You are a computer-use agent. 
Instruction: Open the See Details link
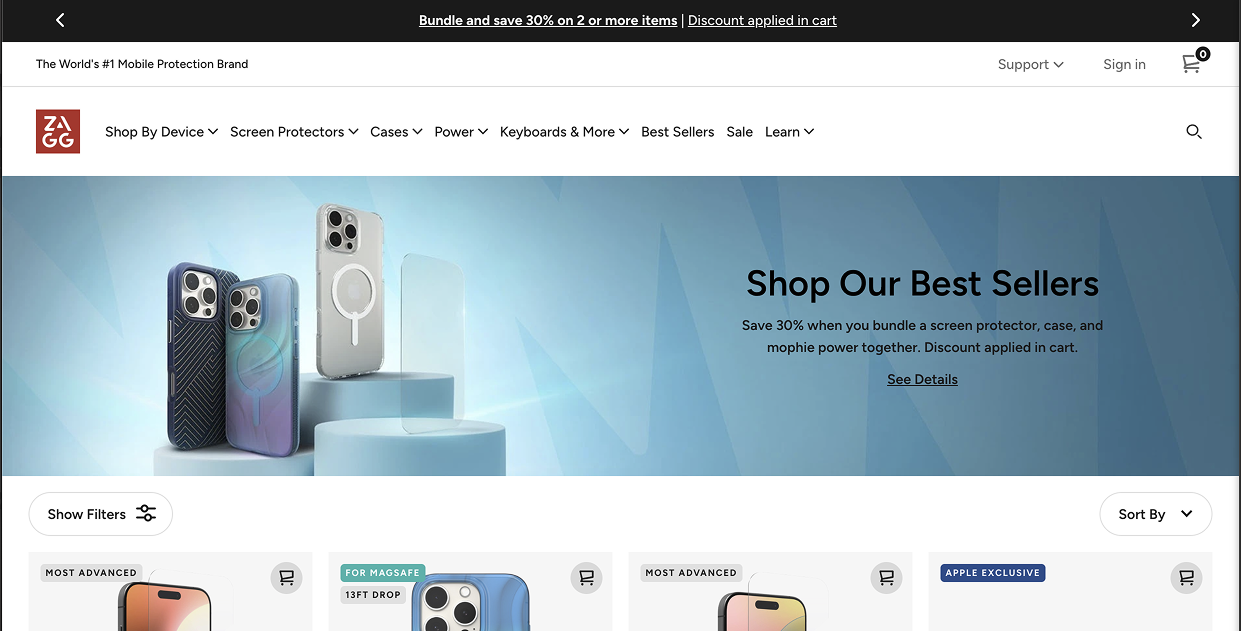point(922,379)
